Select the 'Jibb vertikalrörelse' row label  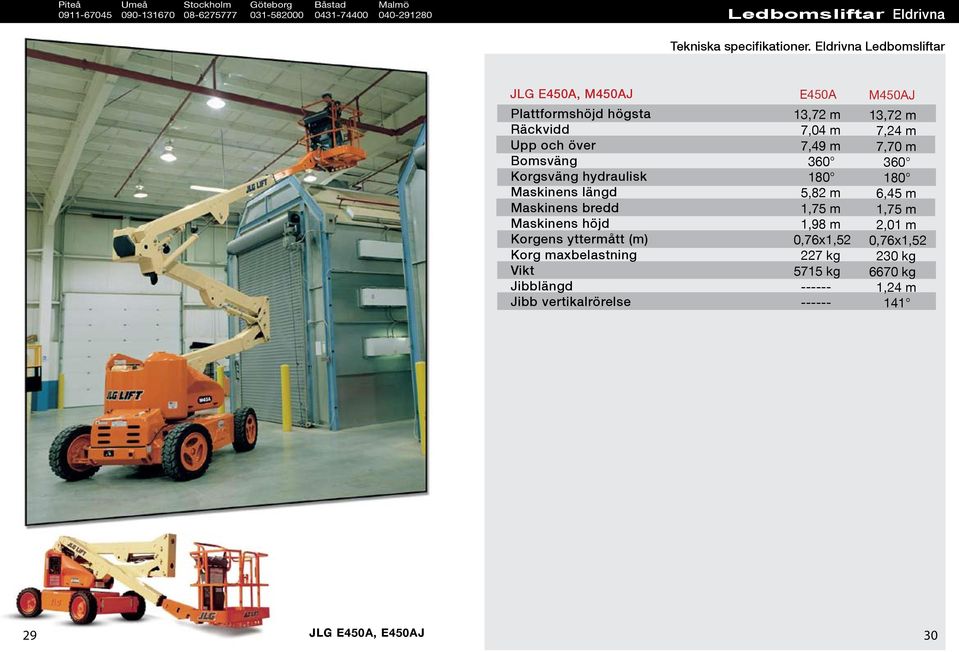pos(571,302)
